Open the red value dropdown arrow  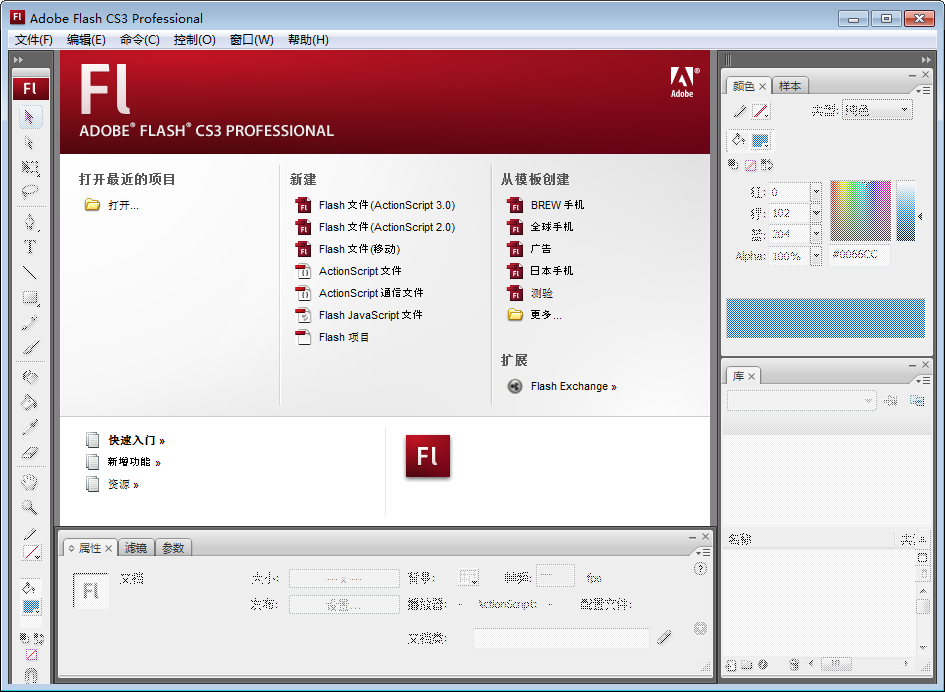pyautogui.click(x=816, y=192)
